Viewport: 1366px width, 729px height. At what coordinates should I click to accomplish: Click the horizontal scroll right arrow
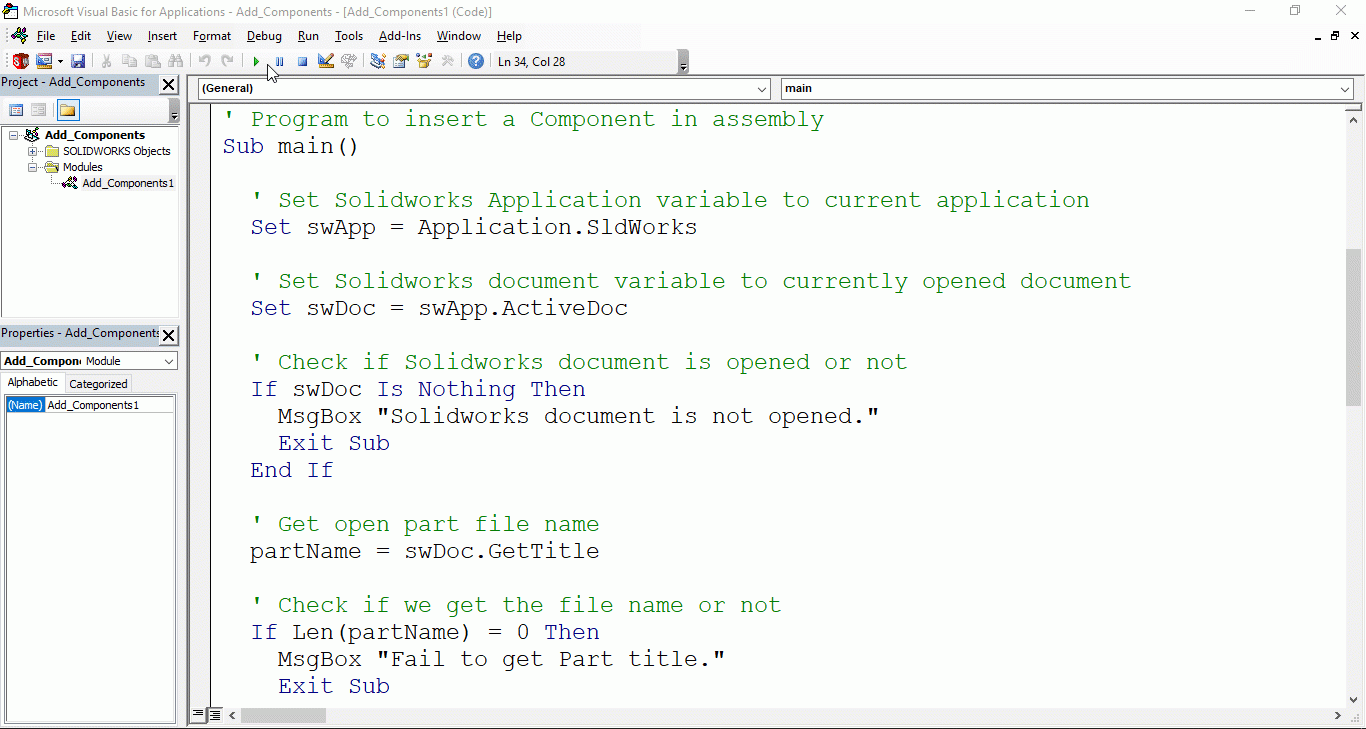[1338, 716]
